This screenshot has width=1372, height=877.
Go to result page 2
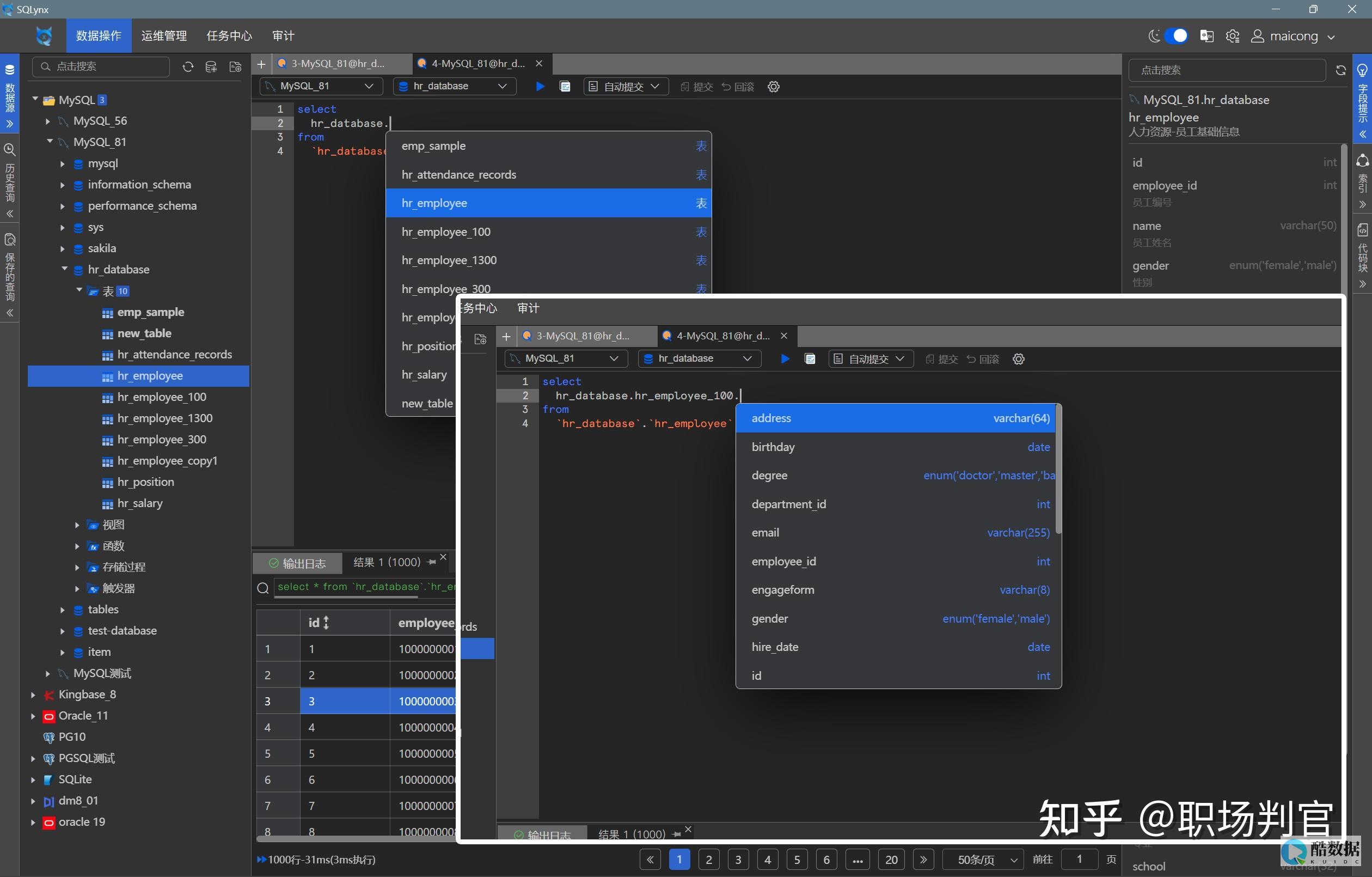(x=709, y=860)
